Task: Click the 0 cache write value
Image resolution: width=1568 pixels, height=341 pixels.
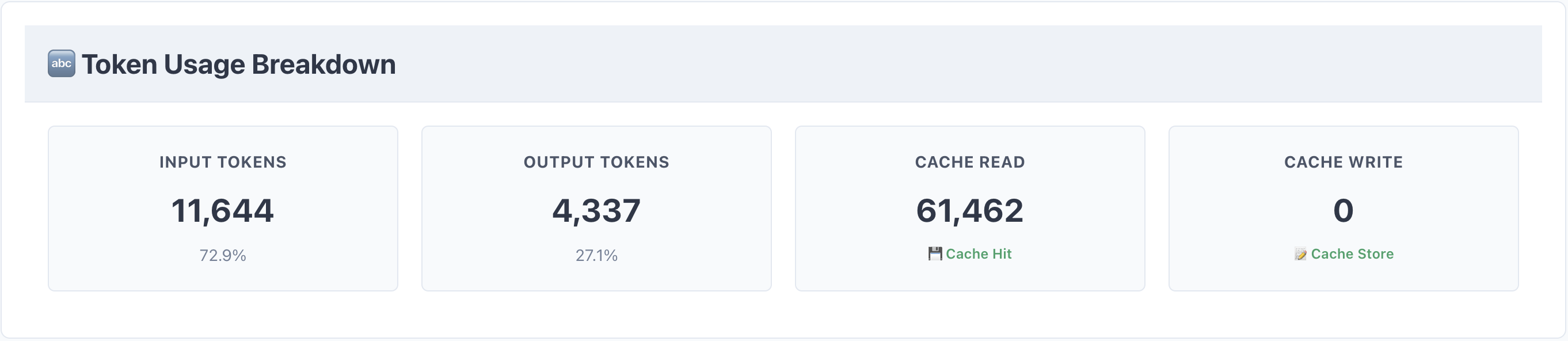Action: tap(1344, 211)
